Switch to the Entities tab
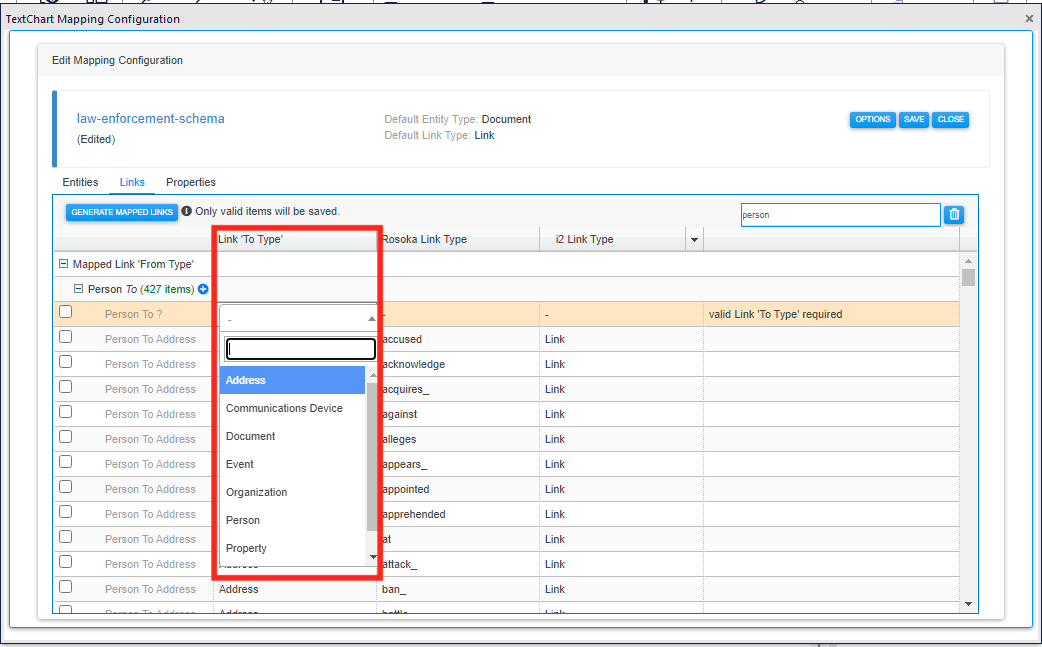The width and height of the screenshot is (1042, 647). click(80, 182)
